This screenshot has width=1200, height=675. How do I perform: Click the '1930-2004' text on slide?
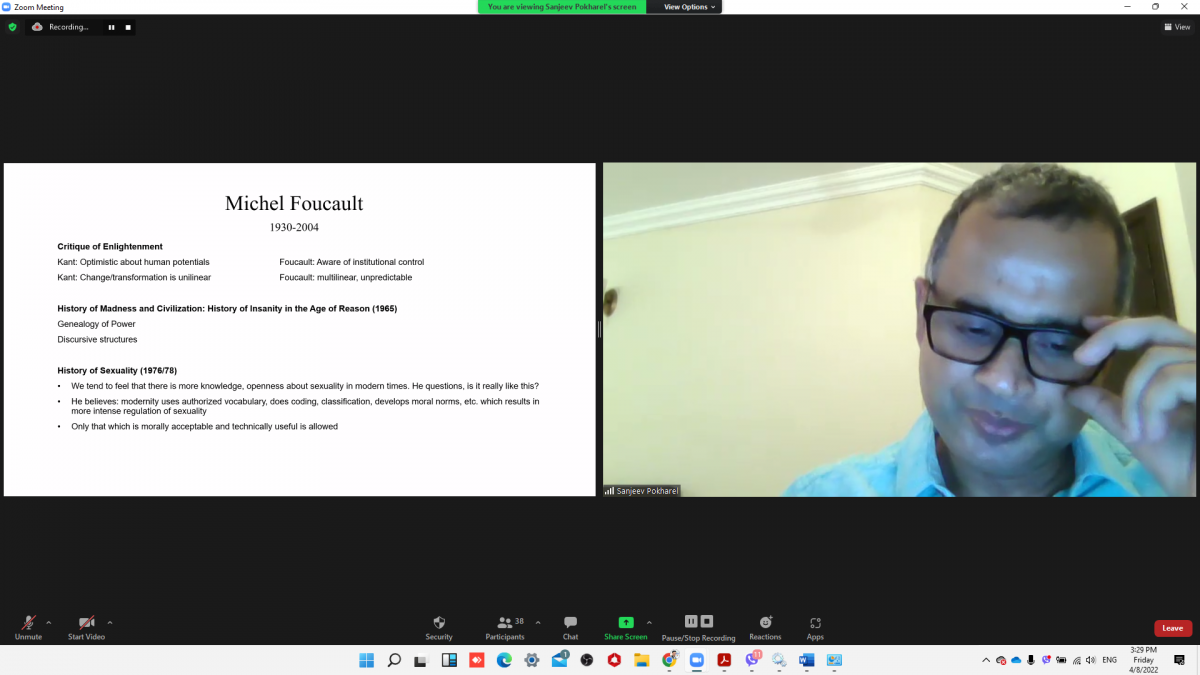(294, 228)
